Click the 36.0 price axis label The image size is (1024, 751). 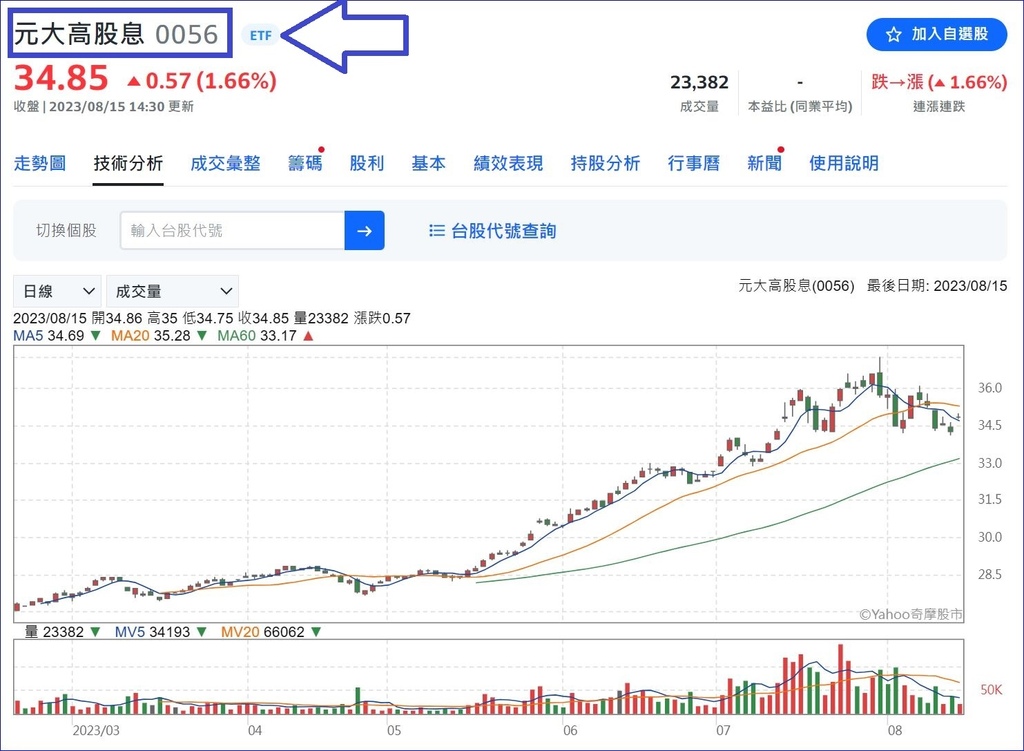click(990, 388)
